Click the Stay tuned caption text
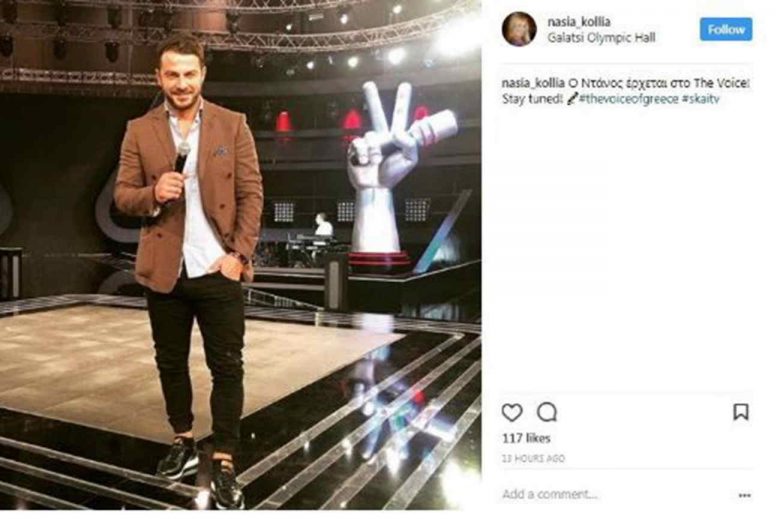The width and height of the screenshot is (780, 519). (532, 99)
